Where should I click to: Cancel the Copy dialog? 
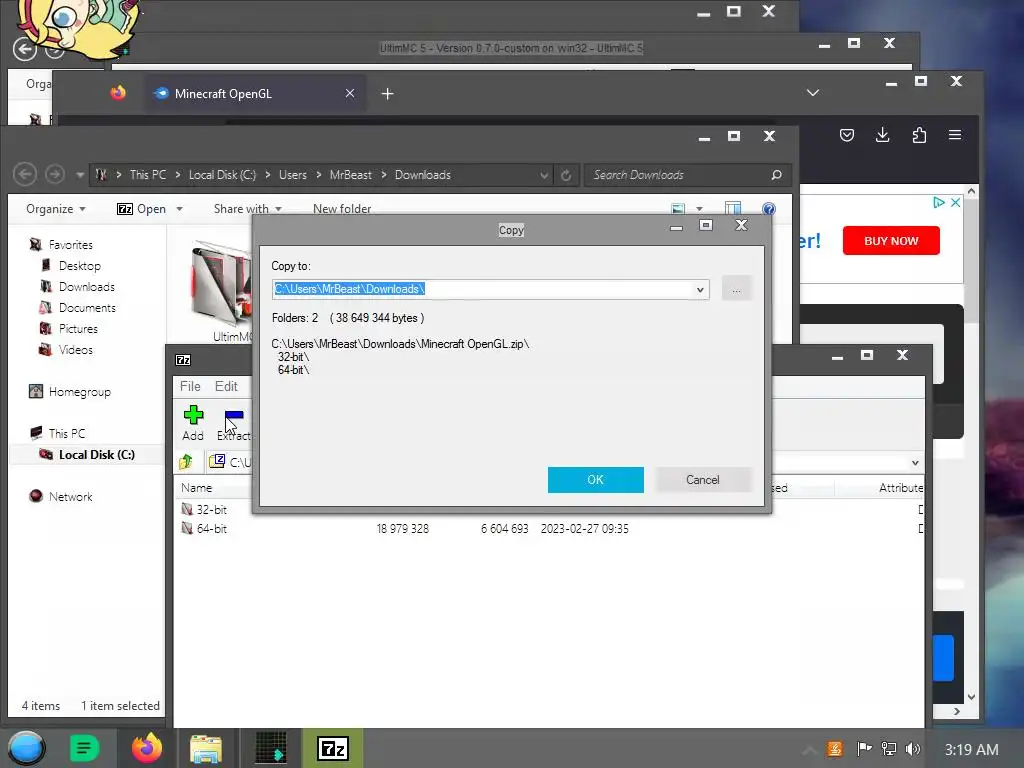703,479
